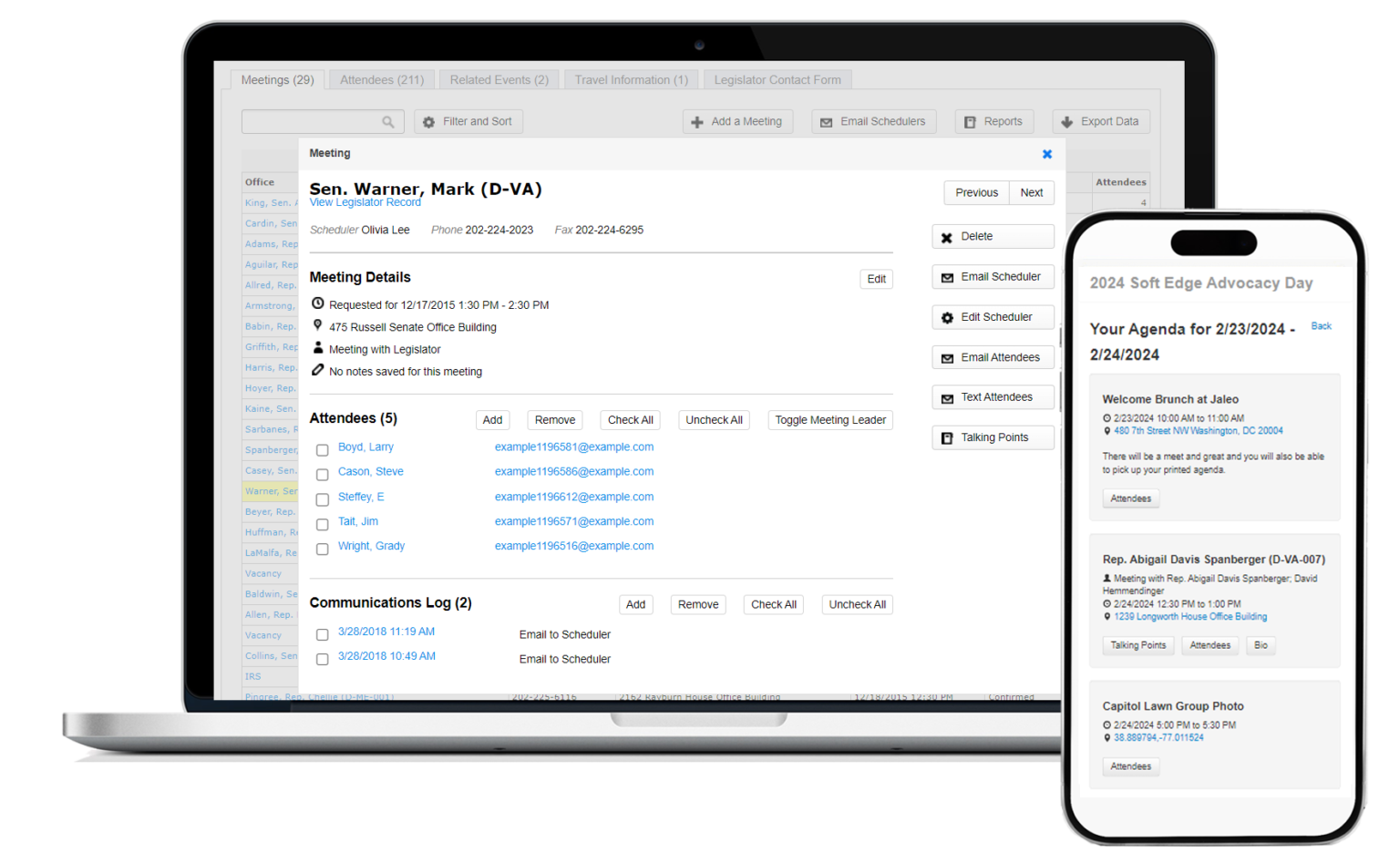Image resolution: width=1400 pixels, height=853 pixels.
Task: Open example1196581@example.com email link
Action: click(x=574, y=447)
